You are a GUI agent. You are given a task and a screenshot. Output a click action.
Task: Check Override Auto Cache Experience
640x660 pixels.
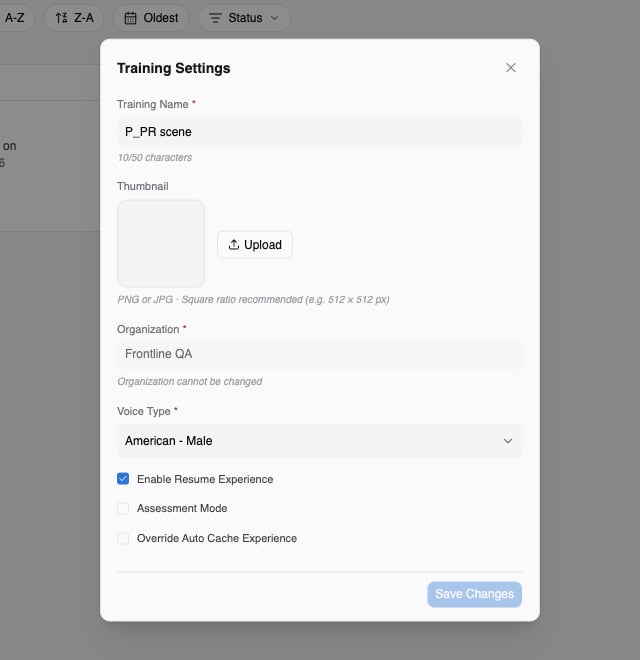[123, 538]
